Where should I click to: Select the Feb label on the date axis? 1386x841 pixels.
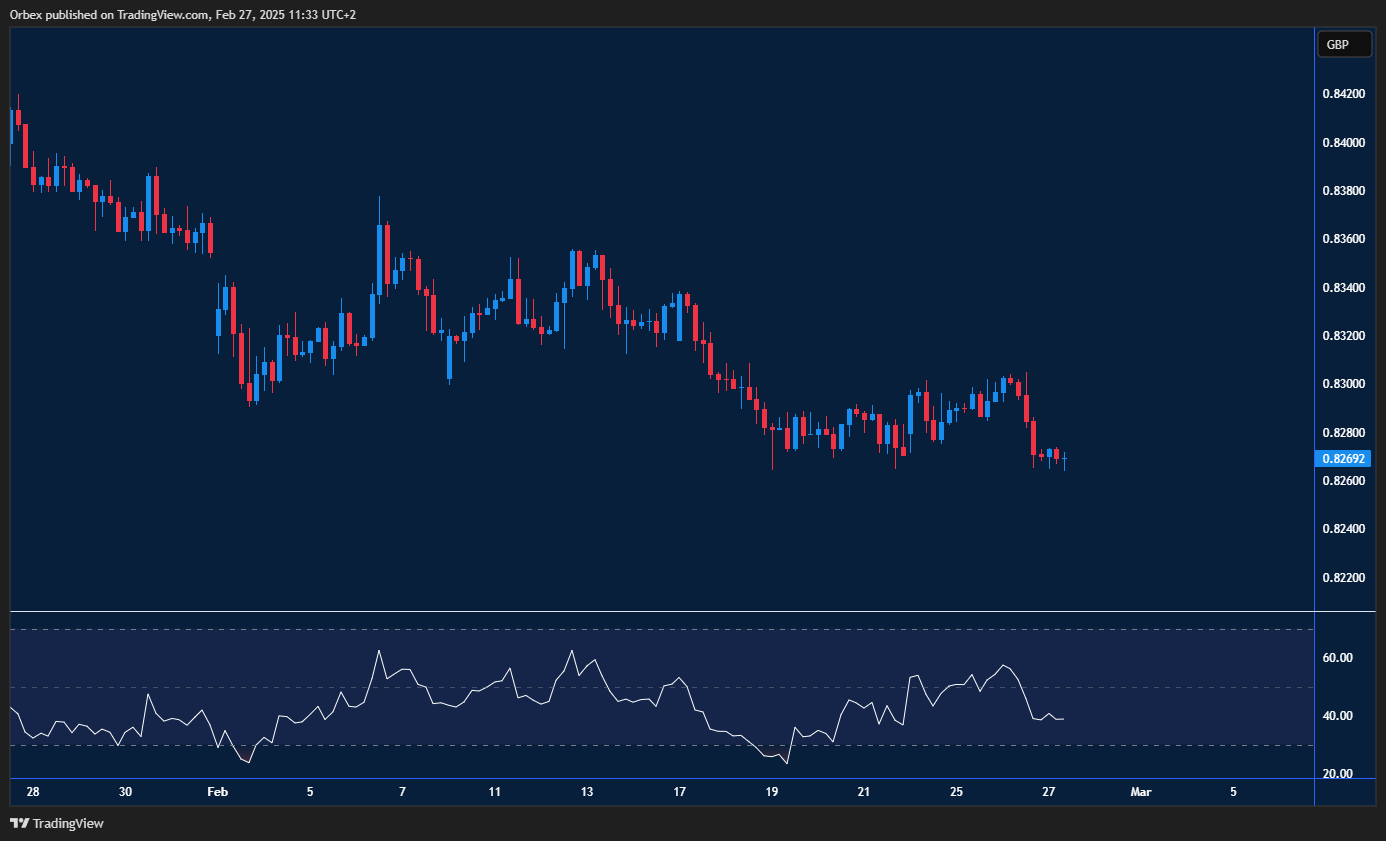click(217, 791)
